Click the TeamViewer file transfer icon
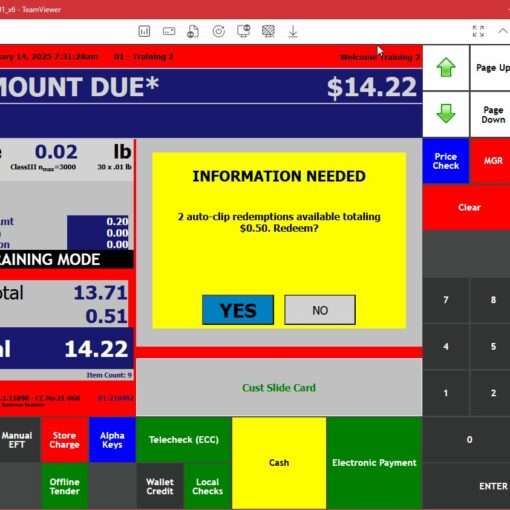Viewport: 510px width, 510px height. 193,31
